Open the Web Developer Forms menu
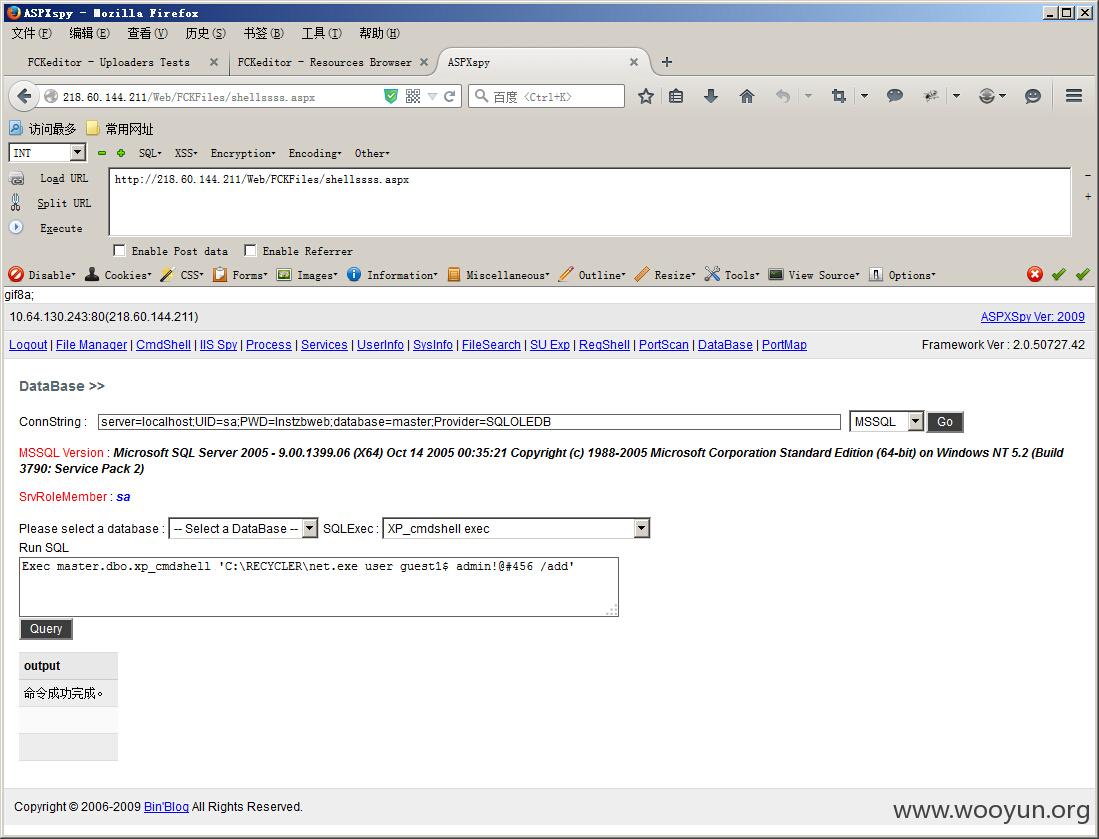This screenshot has height=839, width=1099. coord(240,275)
